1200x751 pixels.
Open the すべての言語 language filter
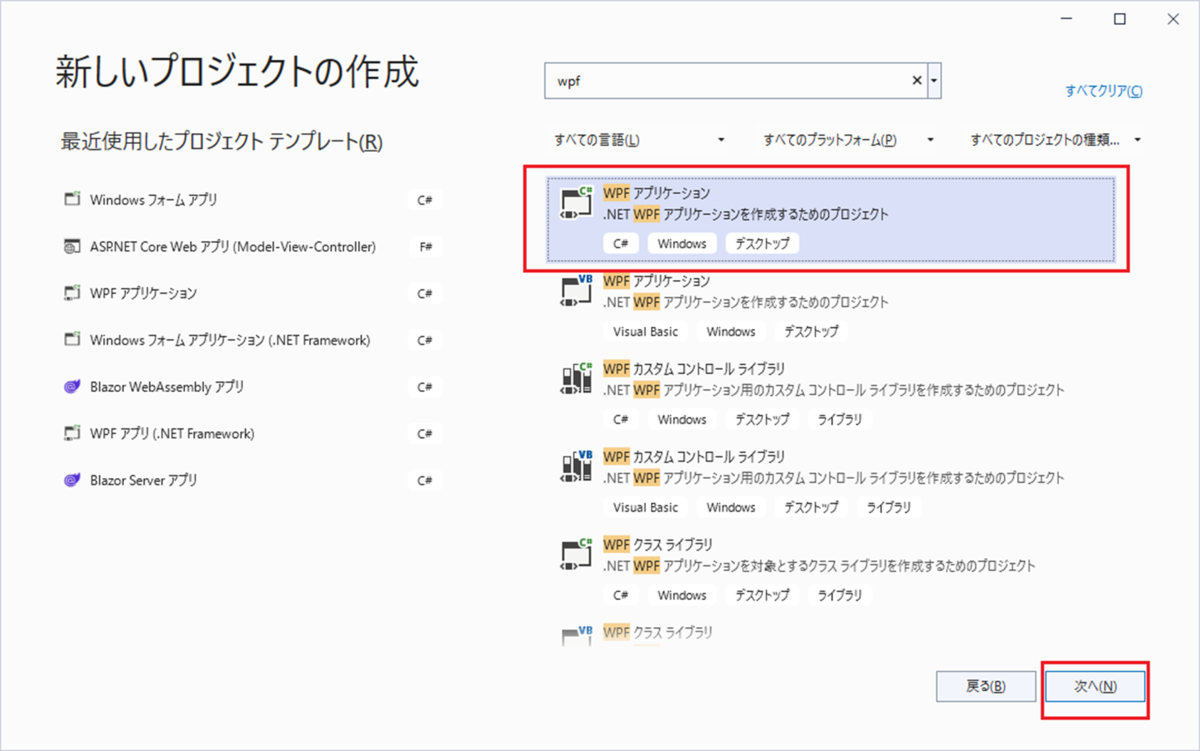point(640,140)
